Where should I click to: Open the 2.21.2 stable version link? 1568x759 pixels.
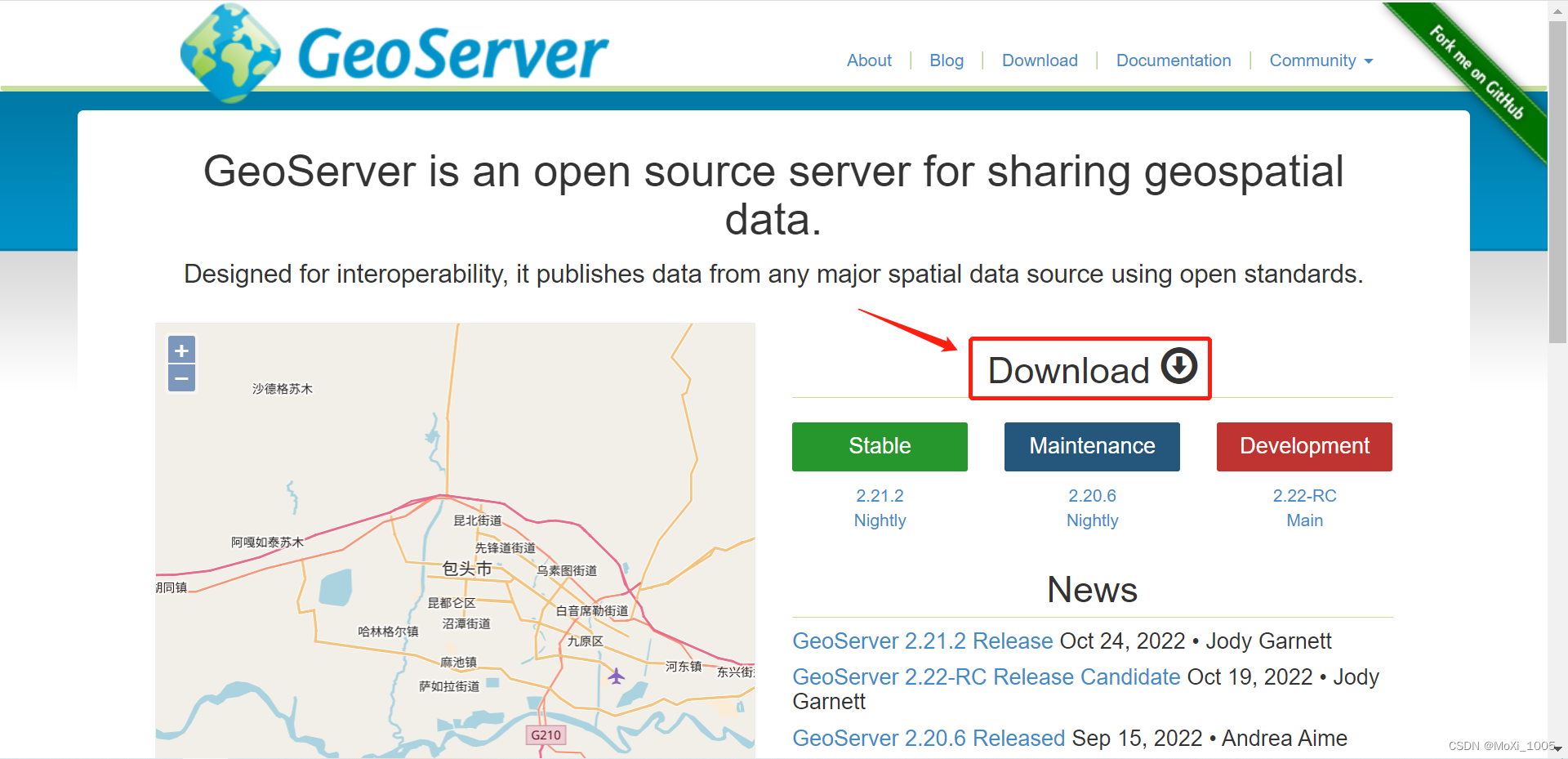880,496
